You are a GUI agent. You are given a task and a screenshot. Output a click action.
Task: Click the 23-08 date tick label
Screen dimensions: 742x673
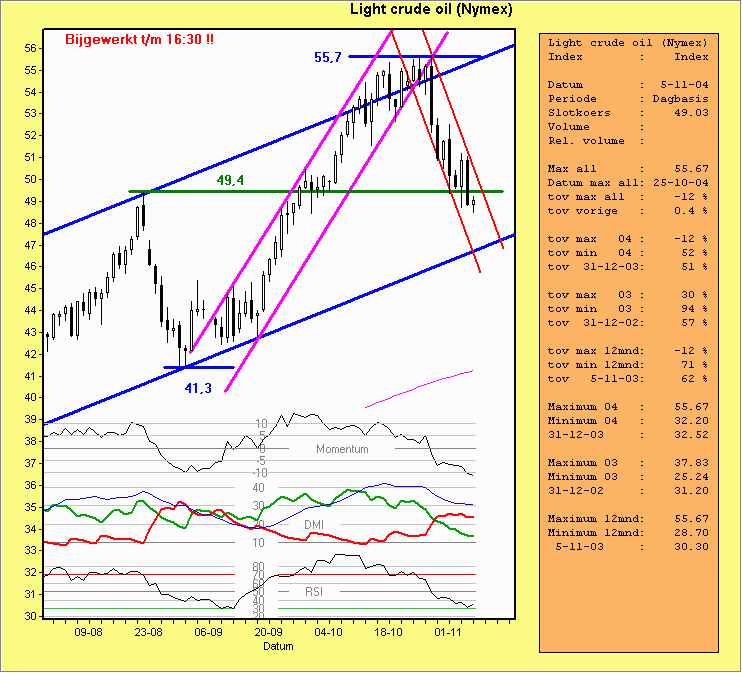coord(149,633)
